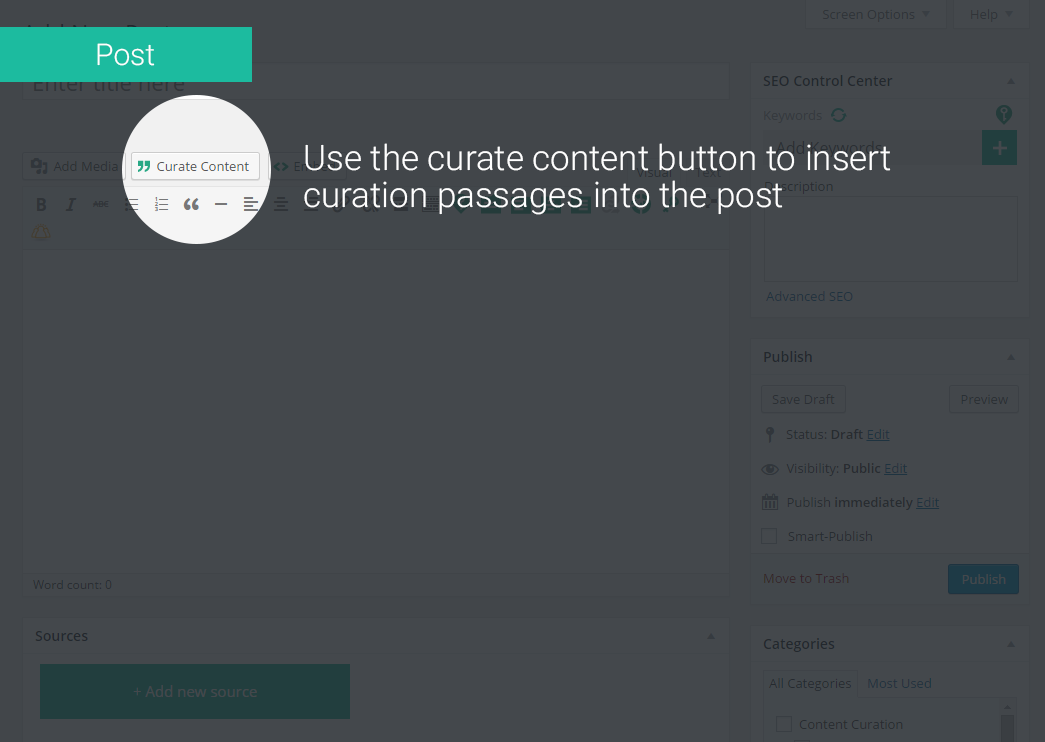Edit the Publish immediately schedule
The width and height of the screenshot is (1045, 742).
(x=927, y=503)
